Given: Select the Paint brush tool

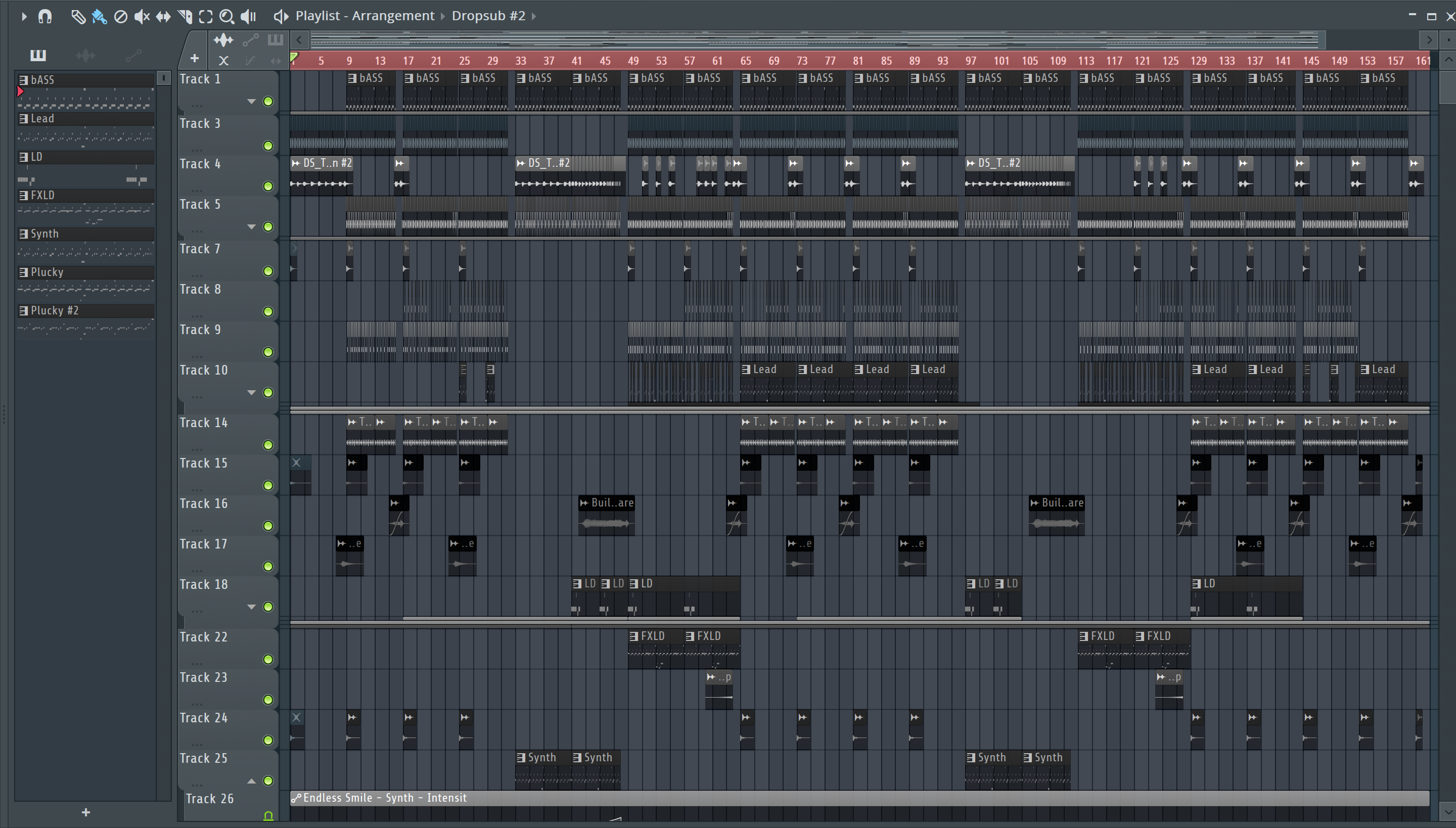Looking at the screenshot, I should pos(100,17).
